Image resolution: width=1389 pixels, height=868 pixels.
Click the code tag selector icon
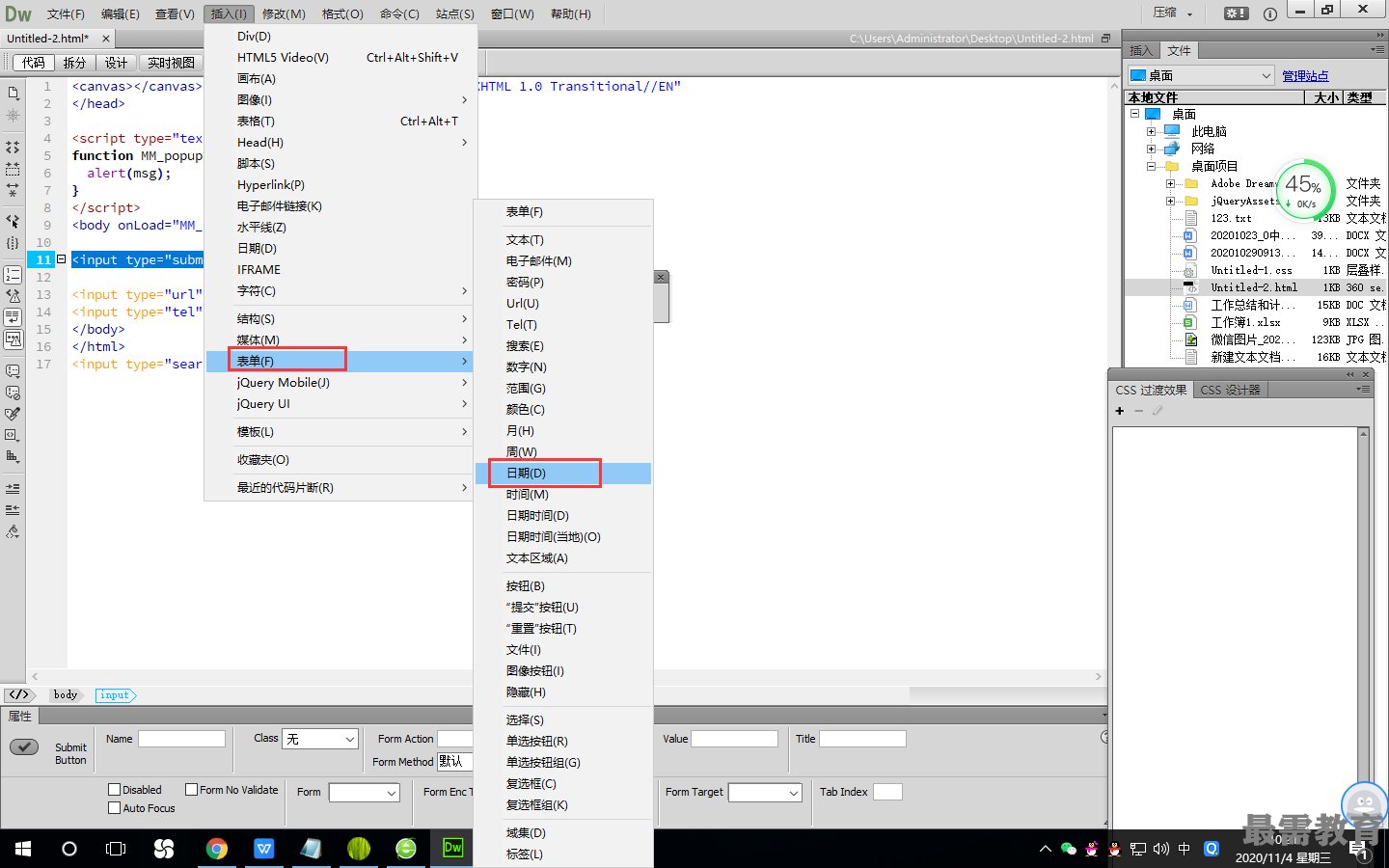(x=19, y=694)
